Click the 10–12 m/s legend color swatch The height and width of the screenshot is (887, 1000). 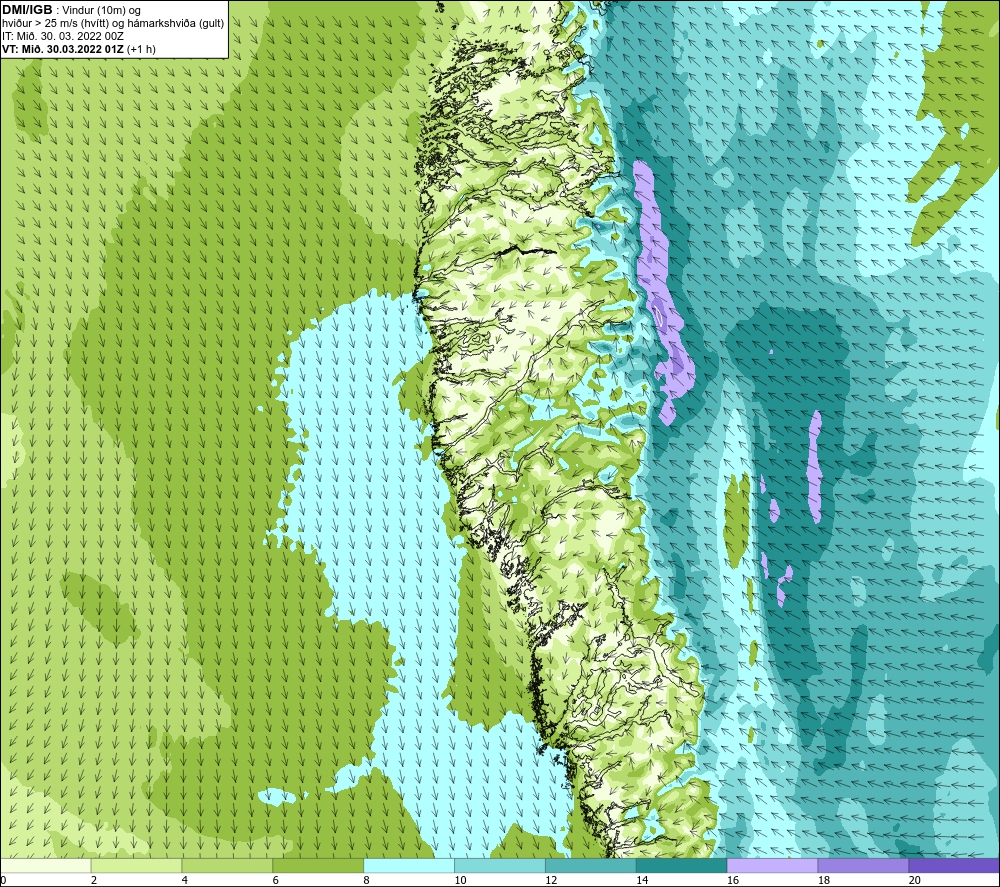500,866
